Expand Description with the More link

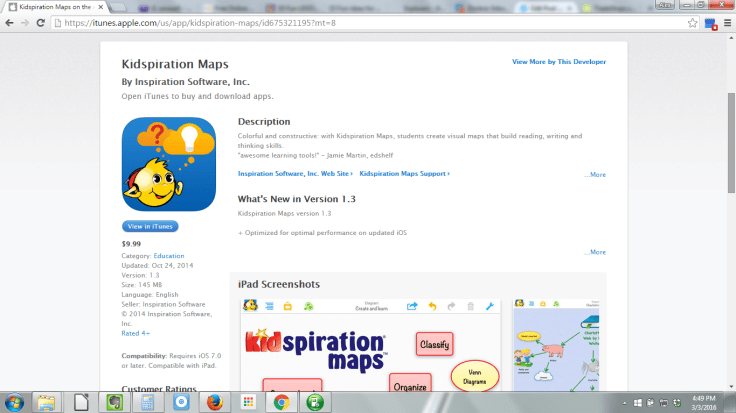595,175
